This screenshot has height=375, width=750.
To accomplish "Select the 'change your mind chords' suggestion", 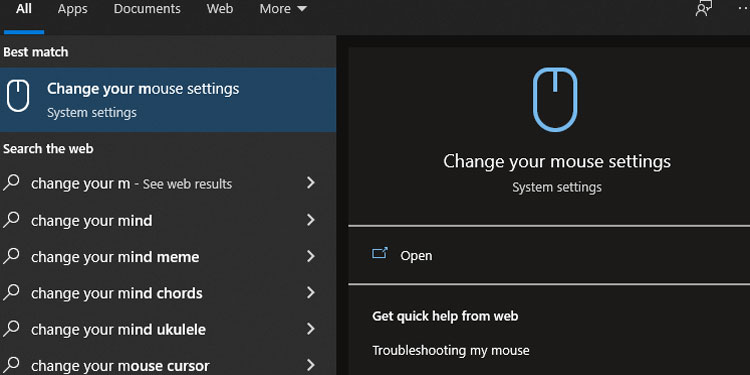I will pos(168,293).
